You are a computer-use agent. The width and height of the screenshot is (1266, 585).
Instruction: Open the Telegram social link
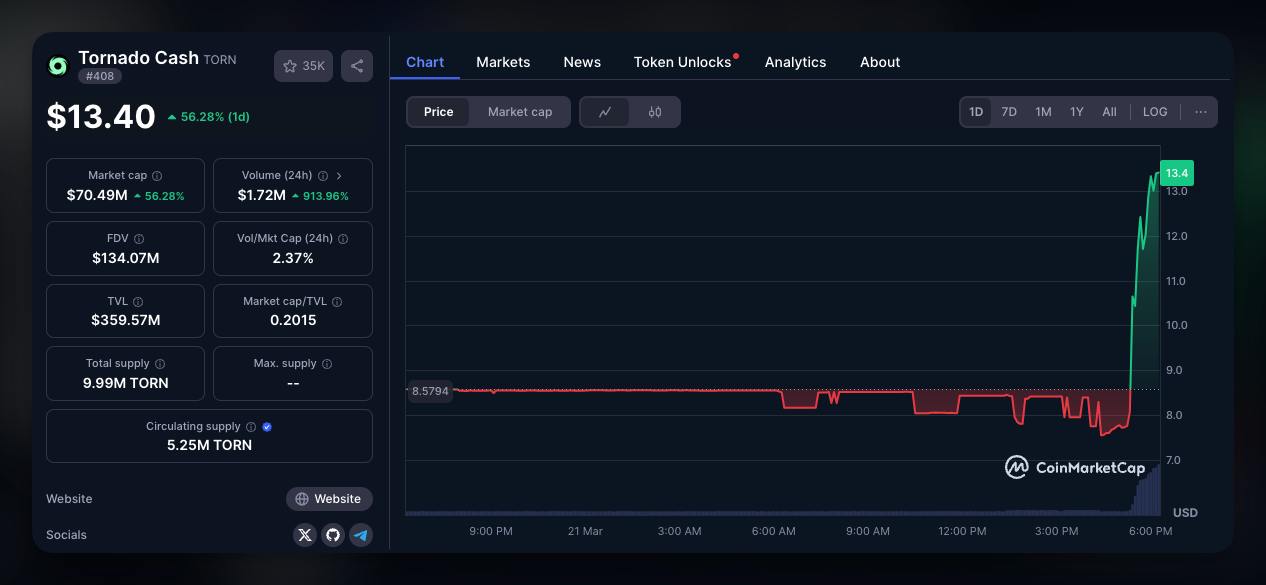pos(361,535)
